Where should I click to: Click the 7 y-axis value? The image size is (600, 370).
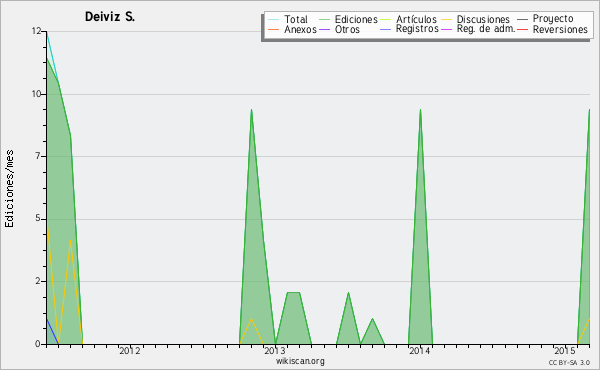tap(38, 156)
